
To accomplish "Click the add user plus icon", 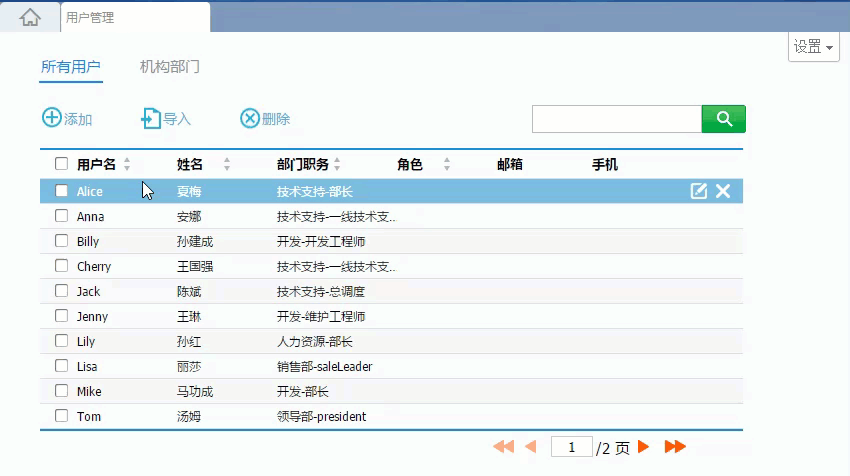I will click(x=52, y=118).
